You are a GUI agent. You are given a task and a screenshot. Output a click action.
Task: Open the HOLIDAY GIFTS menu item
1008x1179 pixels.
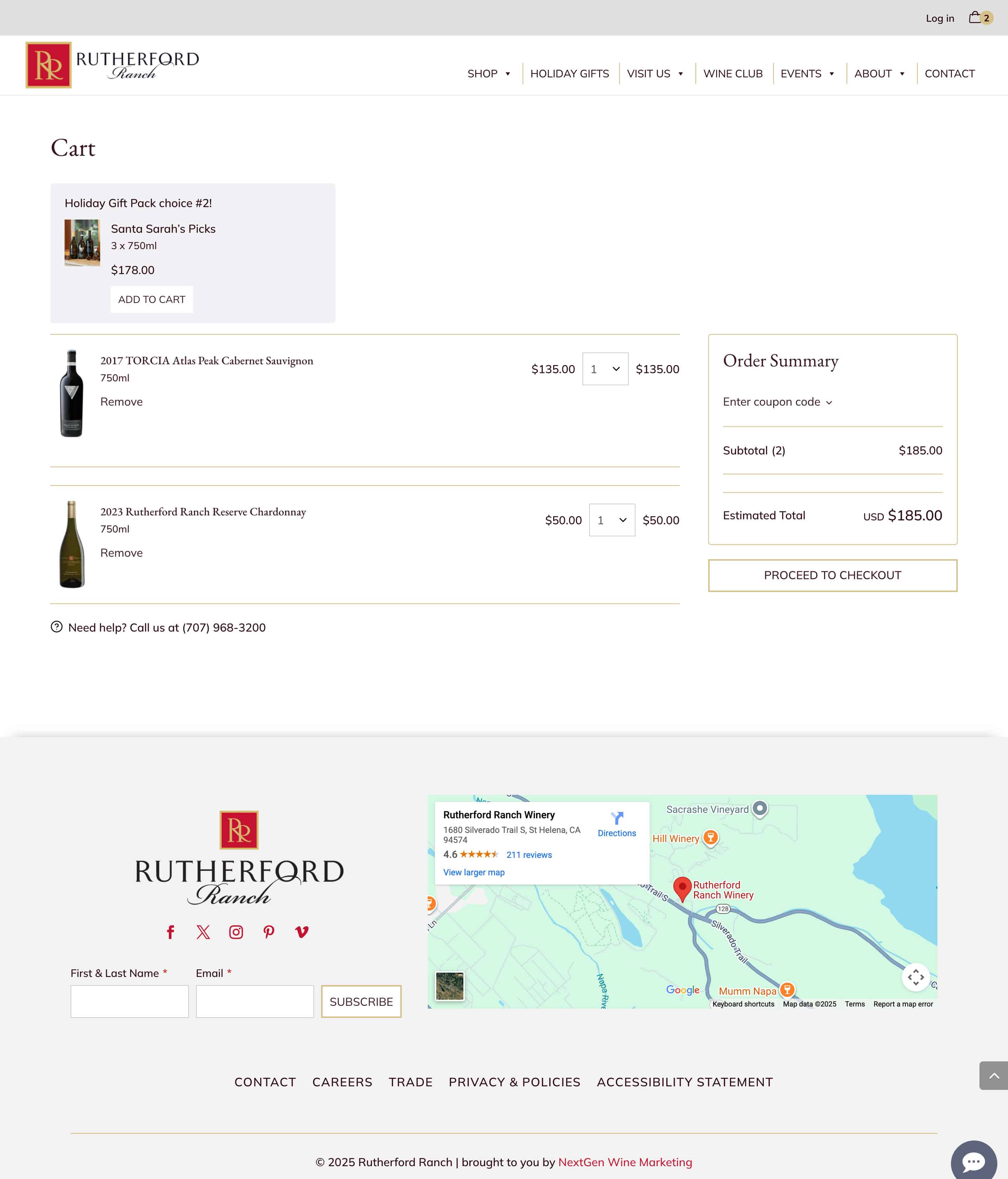coord(570,73)
